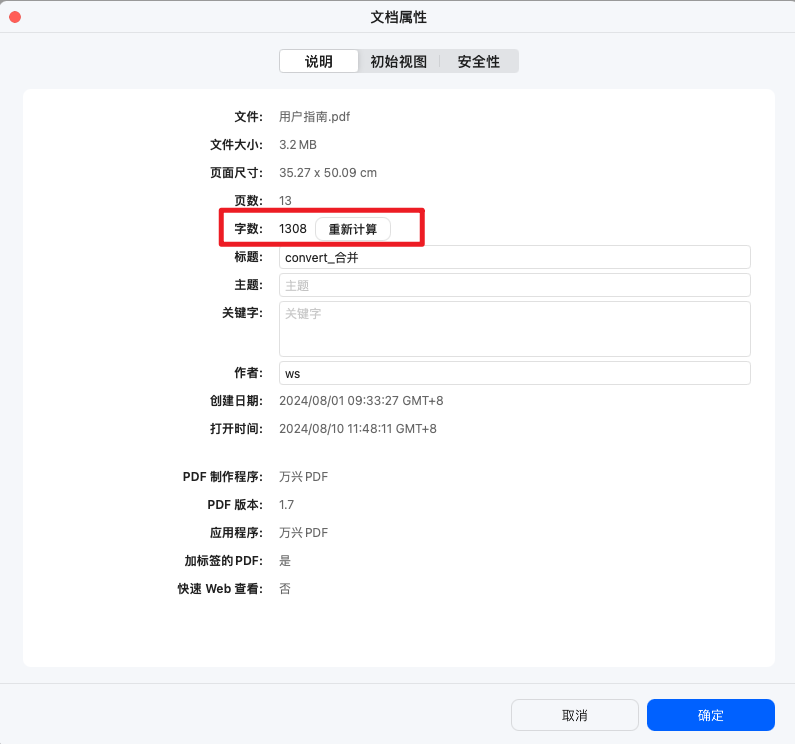The width and height of the screenshot is (795, 744).
Task: Edit the 作者 field containing ws
Action: click(515, 373)
